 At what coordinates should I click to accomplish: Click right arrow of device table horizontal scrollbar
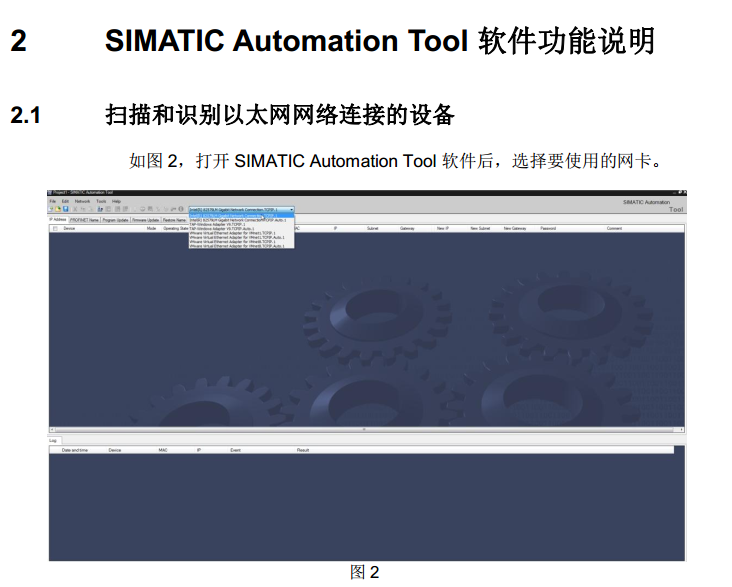682,429
